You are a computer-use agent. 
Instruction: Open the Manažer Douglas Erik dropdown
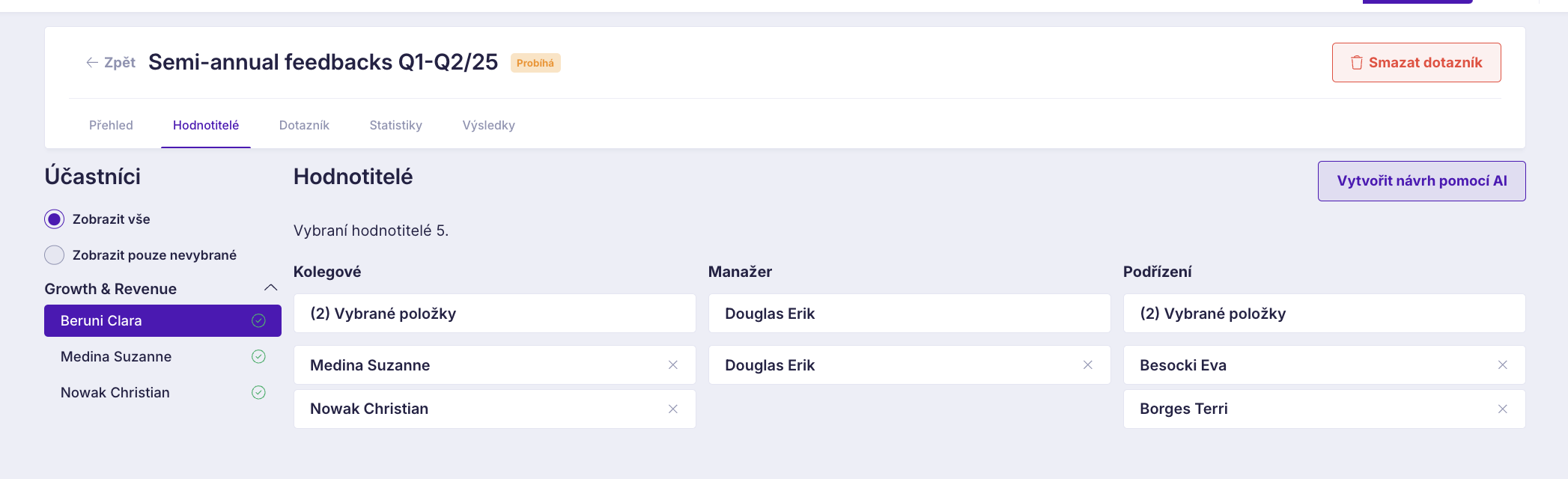tap(909, 314)
